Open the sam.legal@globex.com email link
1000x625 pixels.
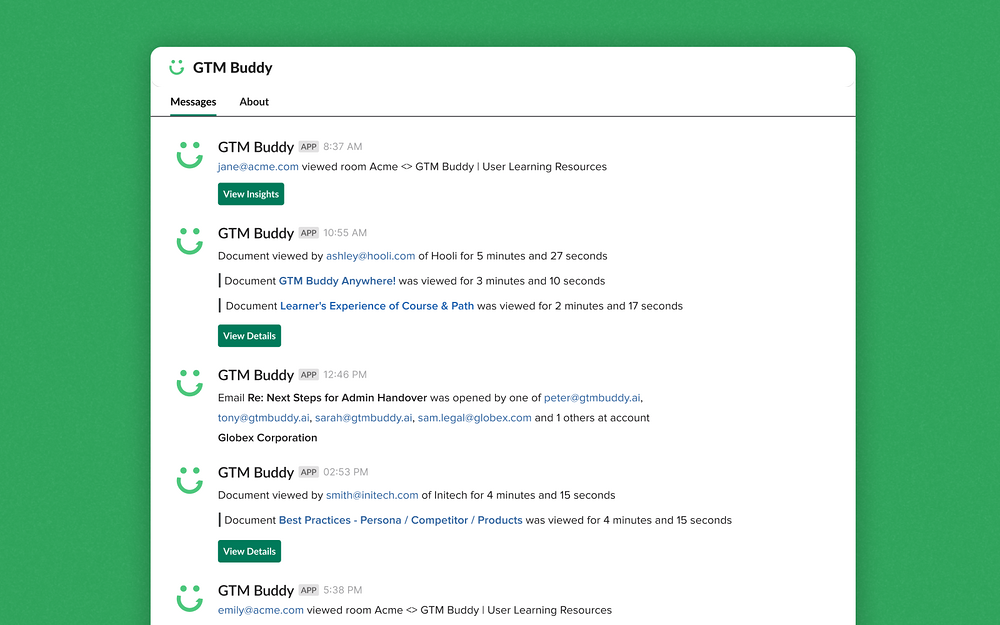pos(474,418)
